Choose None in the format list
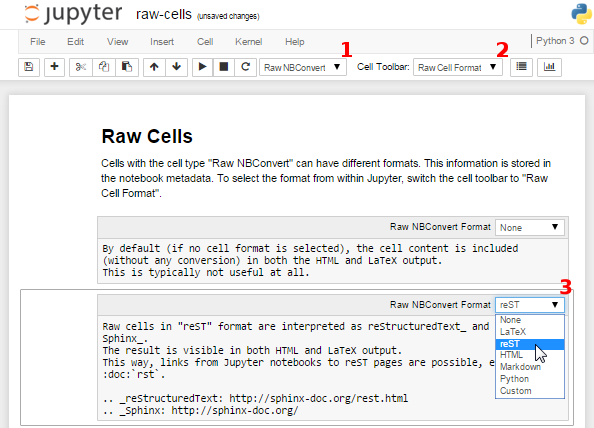Viewport: 594px width, 428px height. (x=530, y=320)
